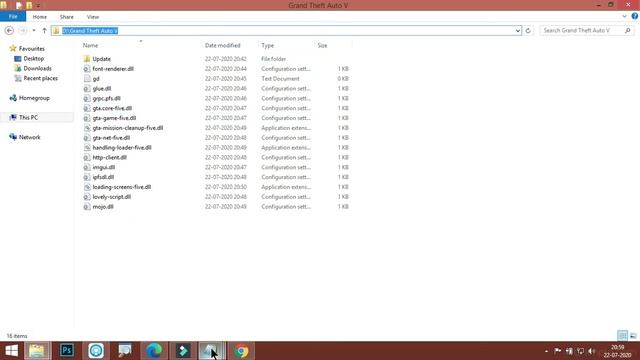Switch to the Home ribbon tab
This screenshot has width=640, height=360.
[x=40, y=17]
